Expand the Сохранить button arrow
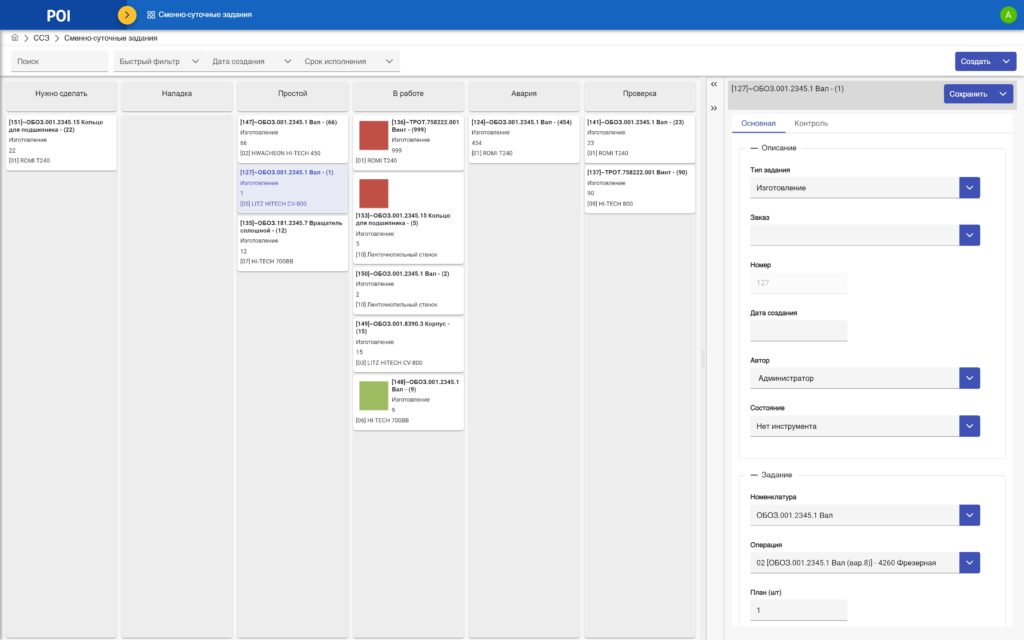Image resolution: width=1024 pixels, height=640 pixels. (1003, 94)
